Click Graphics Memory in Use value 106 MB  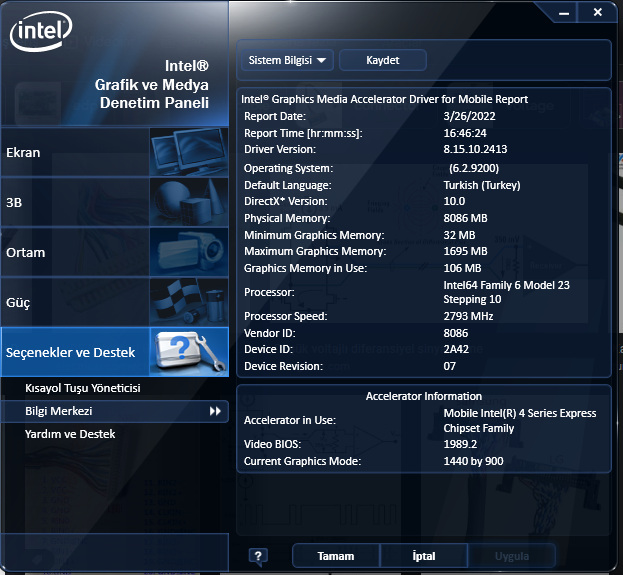(462, 268)
